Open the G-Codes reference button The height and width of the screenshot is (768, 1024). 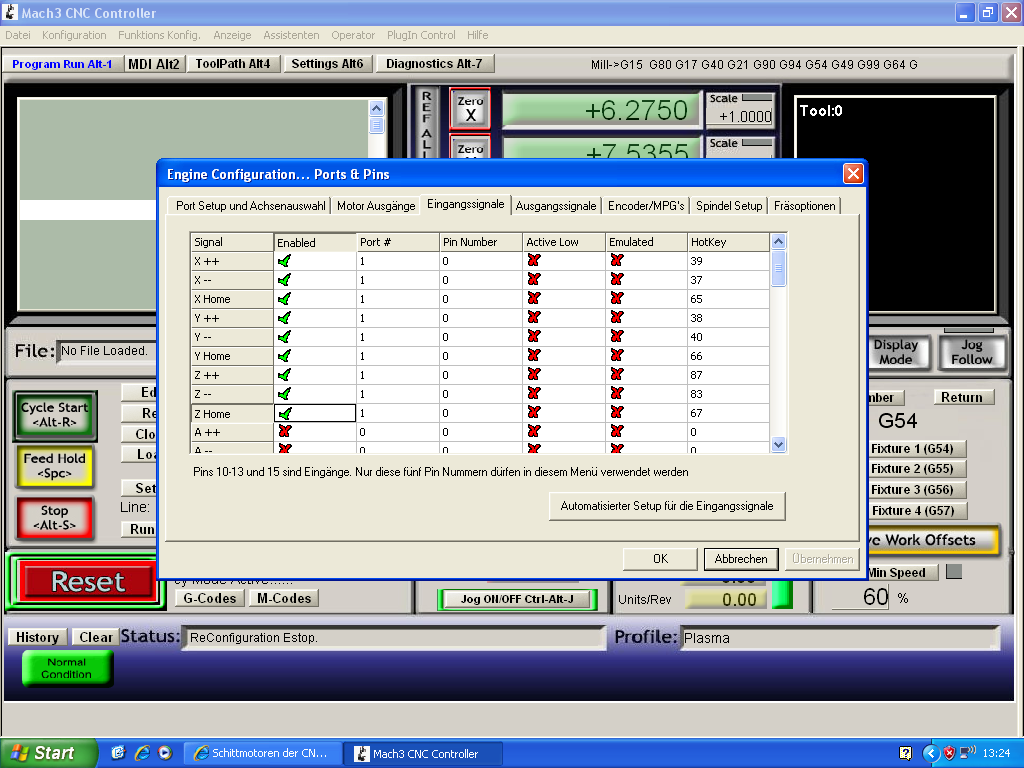210,598
